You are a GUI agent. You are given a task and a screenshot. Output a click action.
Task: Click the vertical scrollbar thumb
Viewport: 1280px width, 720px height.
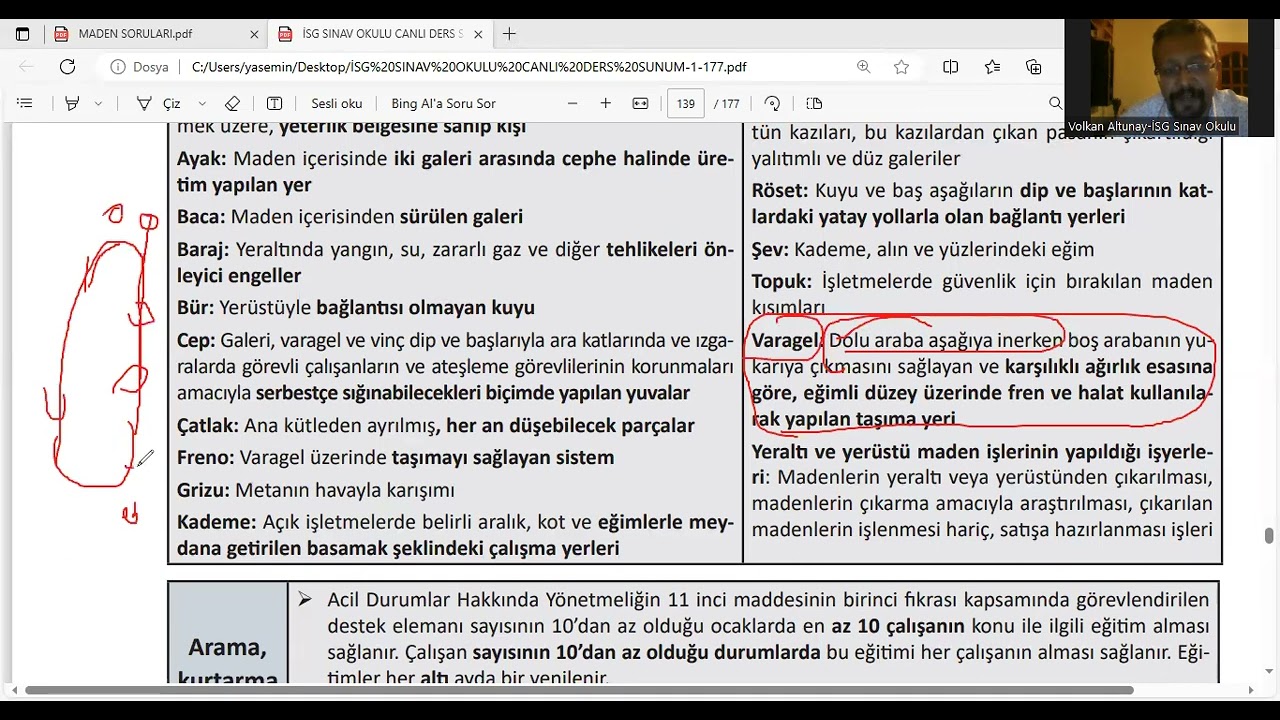pos(1269,535)
